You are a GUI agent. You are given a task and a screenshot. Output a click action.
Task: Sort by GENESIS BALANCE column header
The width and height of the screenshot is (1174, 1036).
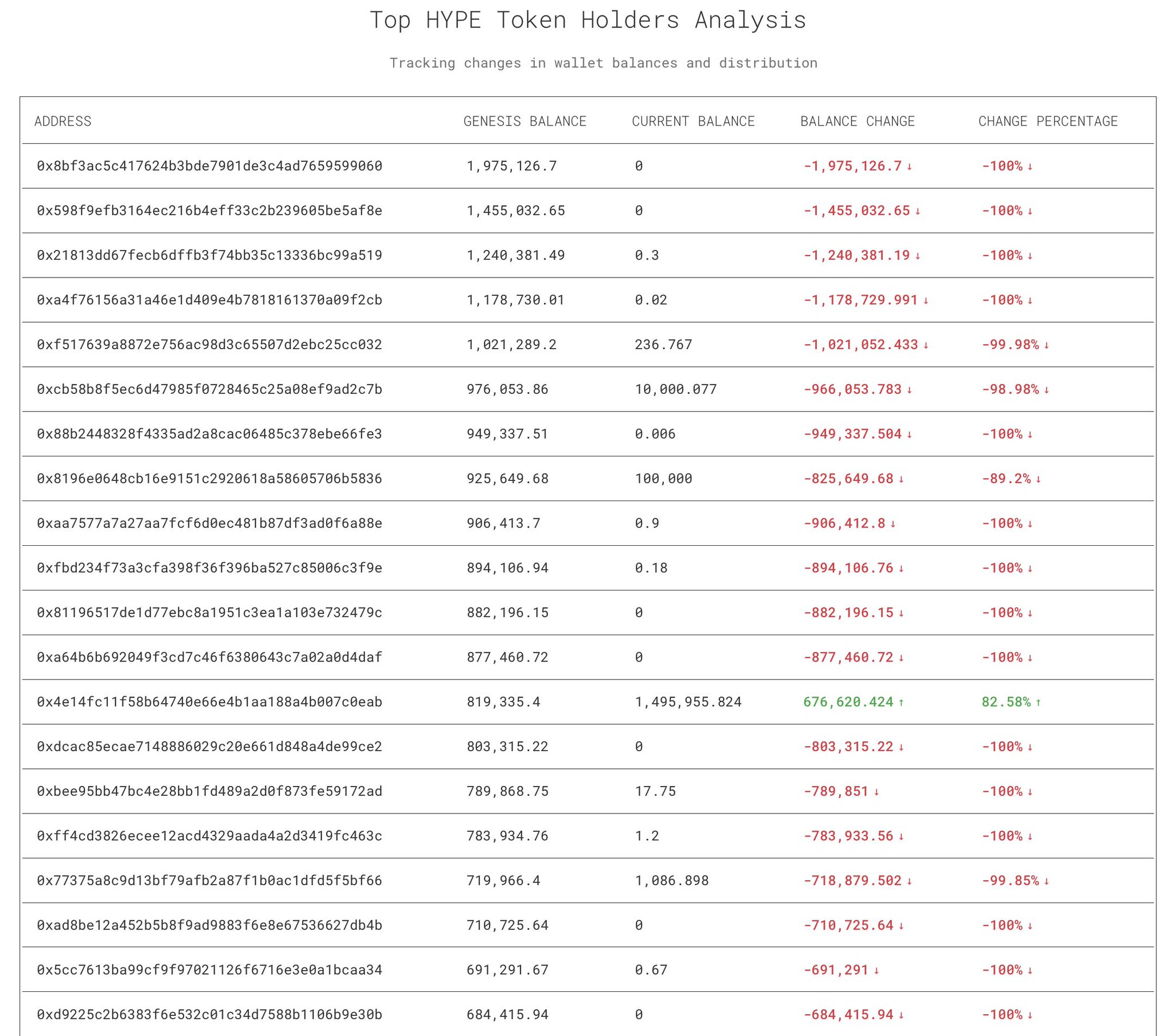click(x=525, y=121)
